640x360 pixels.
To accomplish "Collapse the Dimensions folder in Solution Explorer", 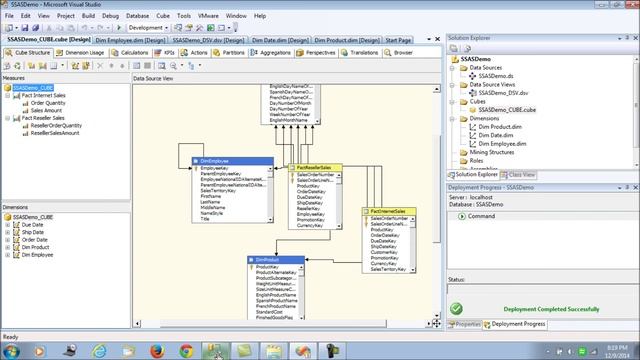I will (452, 119).
